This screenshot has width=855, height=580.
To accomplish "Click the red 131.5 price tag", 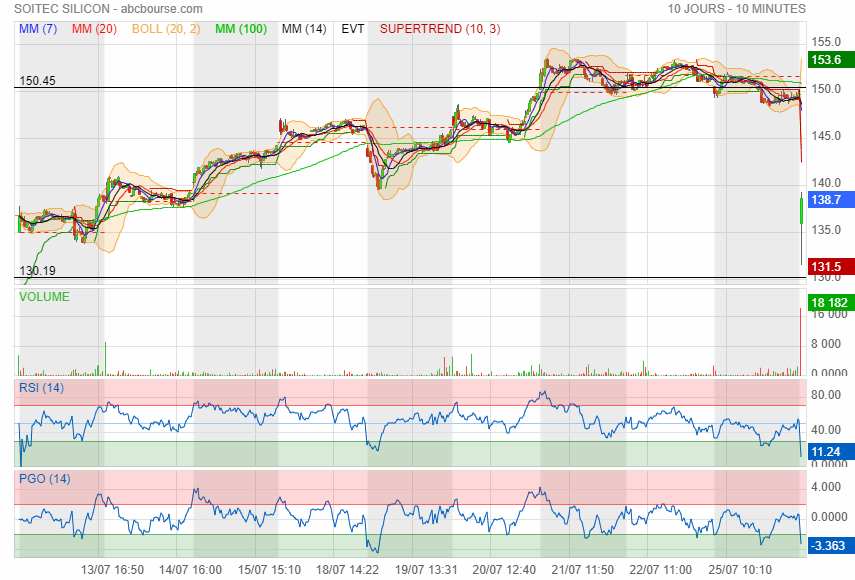I will tap(825, 266).
